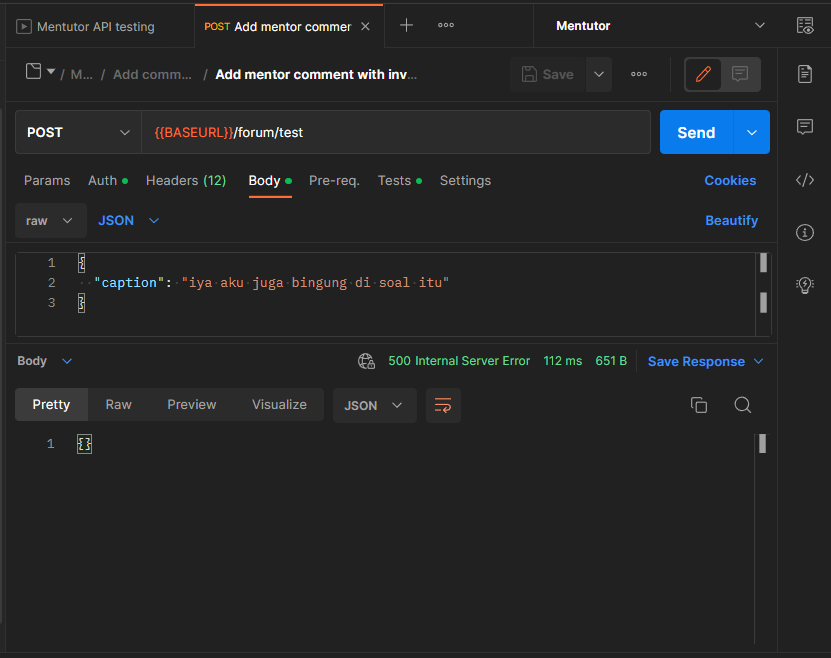View the request Info panel

click(805, 232)
